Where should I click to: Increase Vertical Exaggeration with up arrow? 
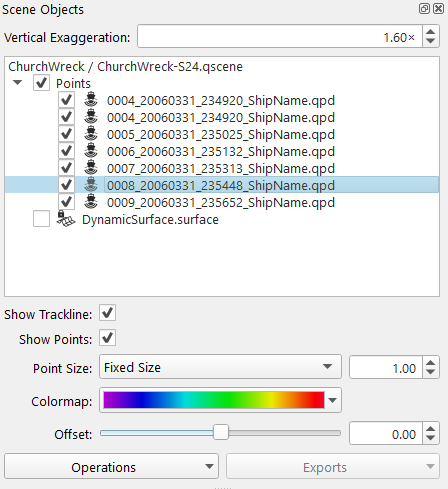pos(431,32)
